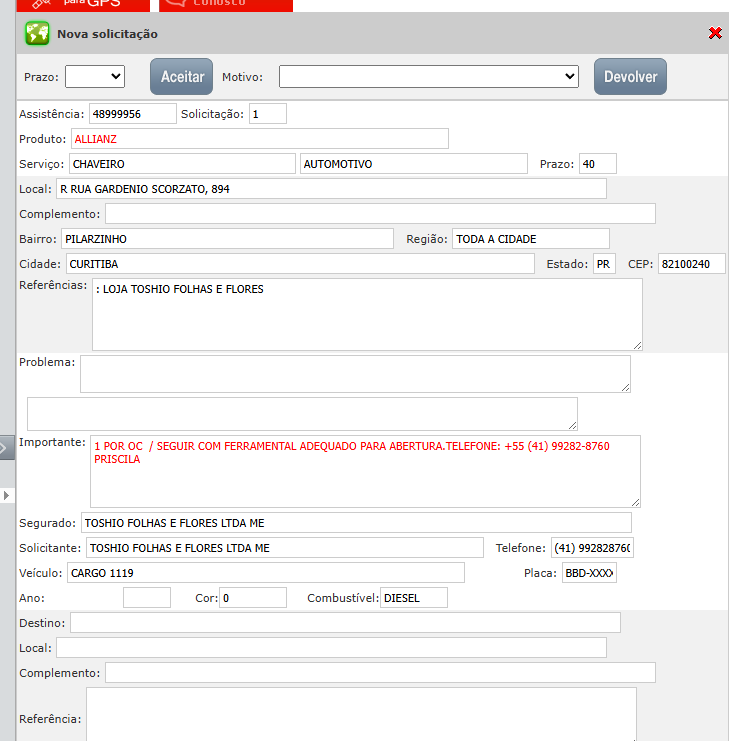Click the Importante text area resize handle
The width and height of the screenshot is (748, 741).
point(635,502)
